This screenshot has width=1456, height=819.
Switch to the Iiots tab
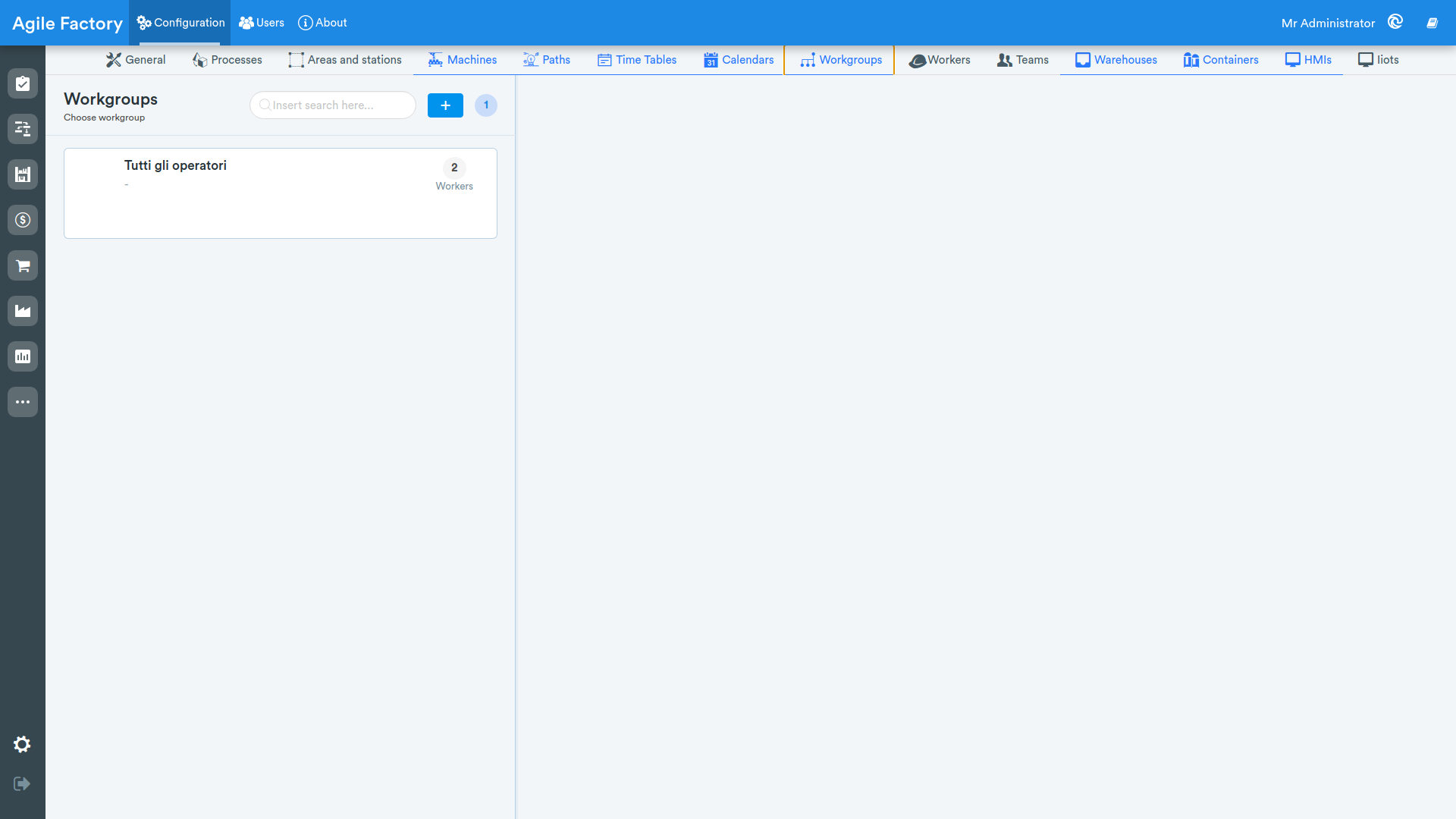pos(1379,60)
